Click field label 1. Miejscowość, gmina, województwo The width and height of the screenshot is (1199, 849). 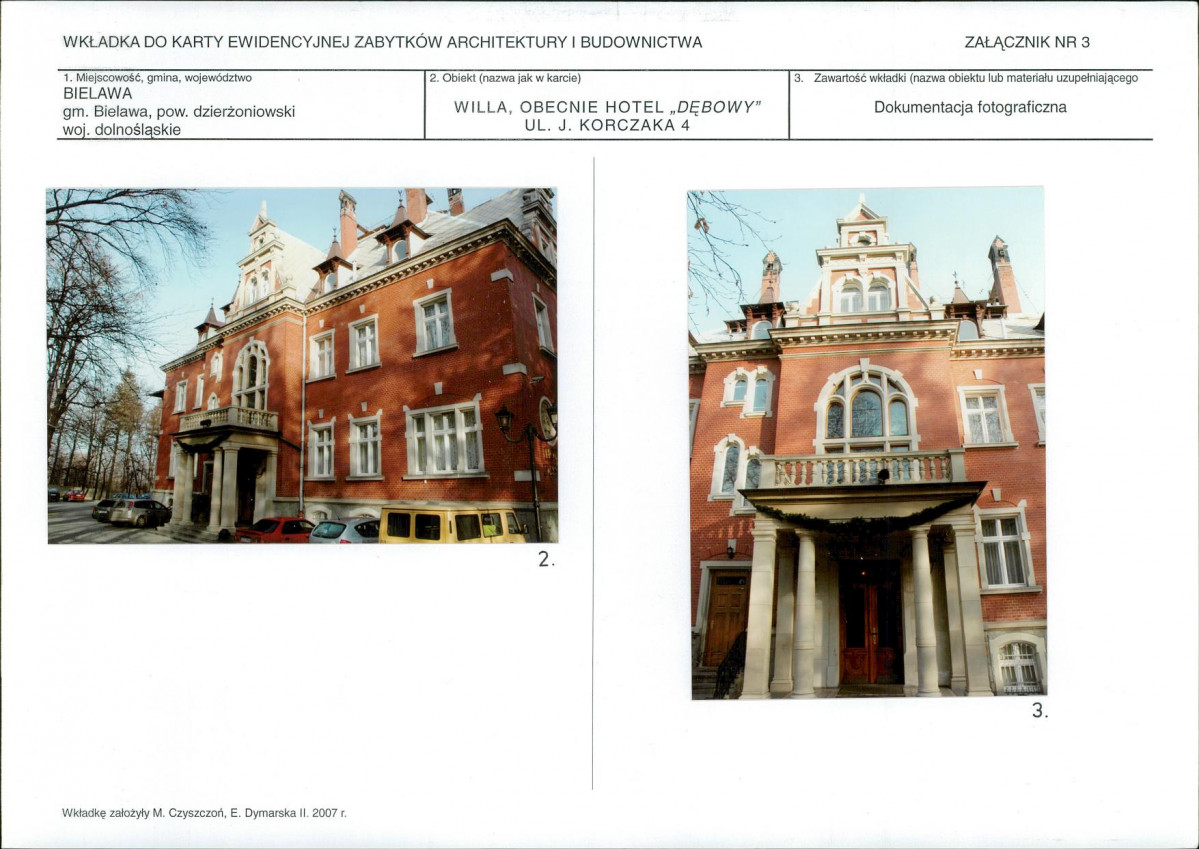[158, 77]
